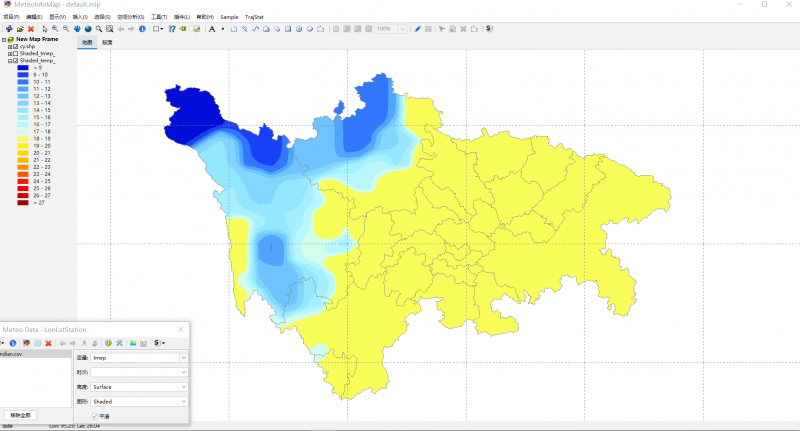Viewport: 800px width, 431px height.
Task: Select the Pan hand tool
Action: (x=77, y=29)
